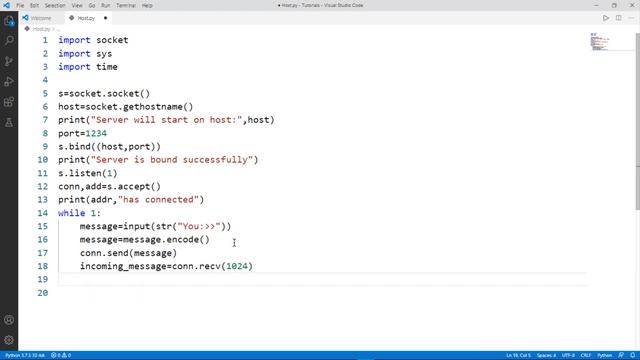Click 's.listen(1)' on line 11
Viewport: 640px width, 360px height.
[x=88, y=173]
